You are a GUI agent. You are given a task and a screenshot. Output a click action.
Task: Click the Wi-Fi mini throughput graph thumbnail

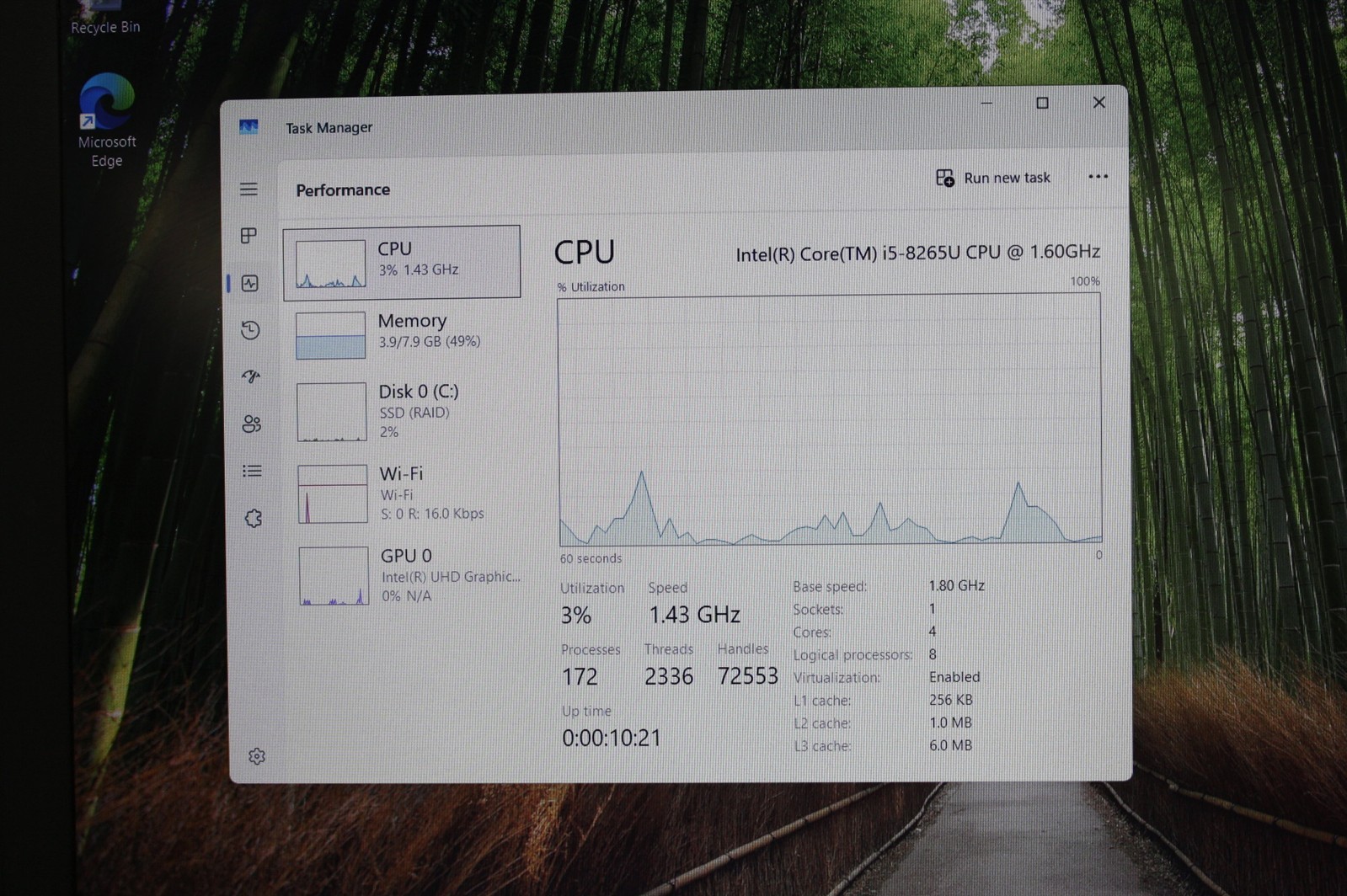pyautogui.click(x=333, y=493)
